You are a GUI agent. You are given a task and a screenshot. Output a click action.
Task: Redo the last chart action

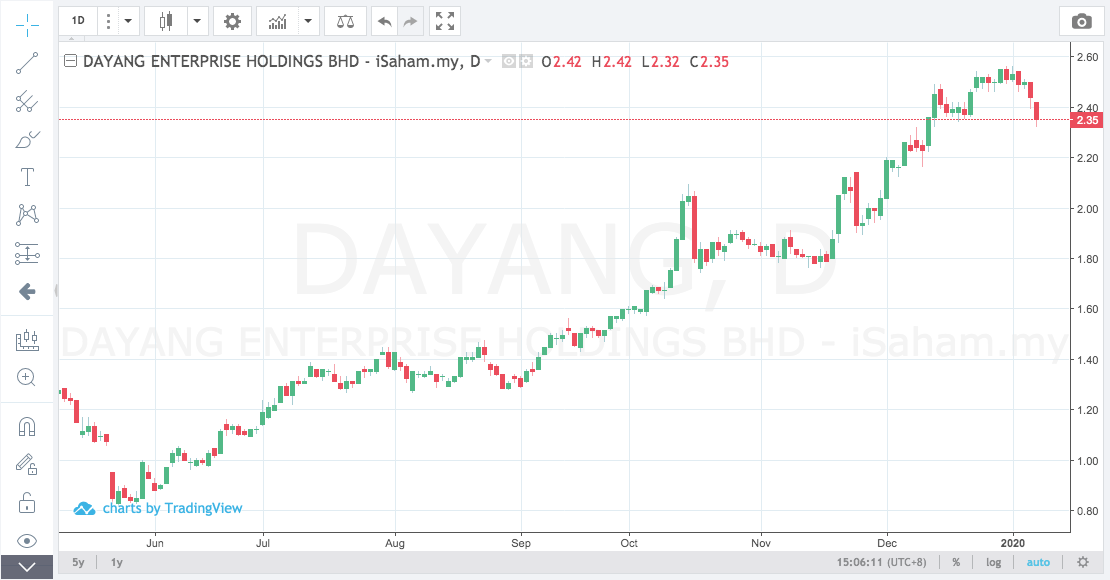click(410, 21)
